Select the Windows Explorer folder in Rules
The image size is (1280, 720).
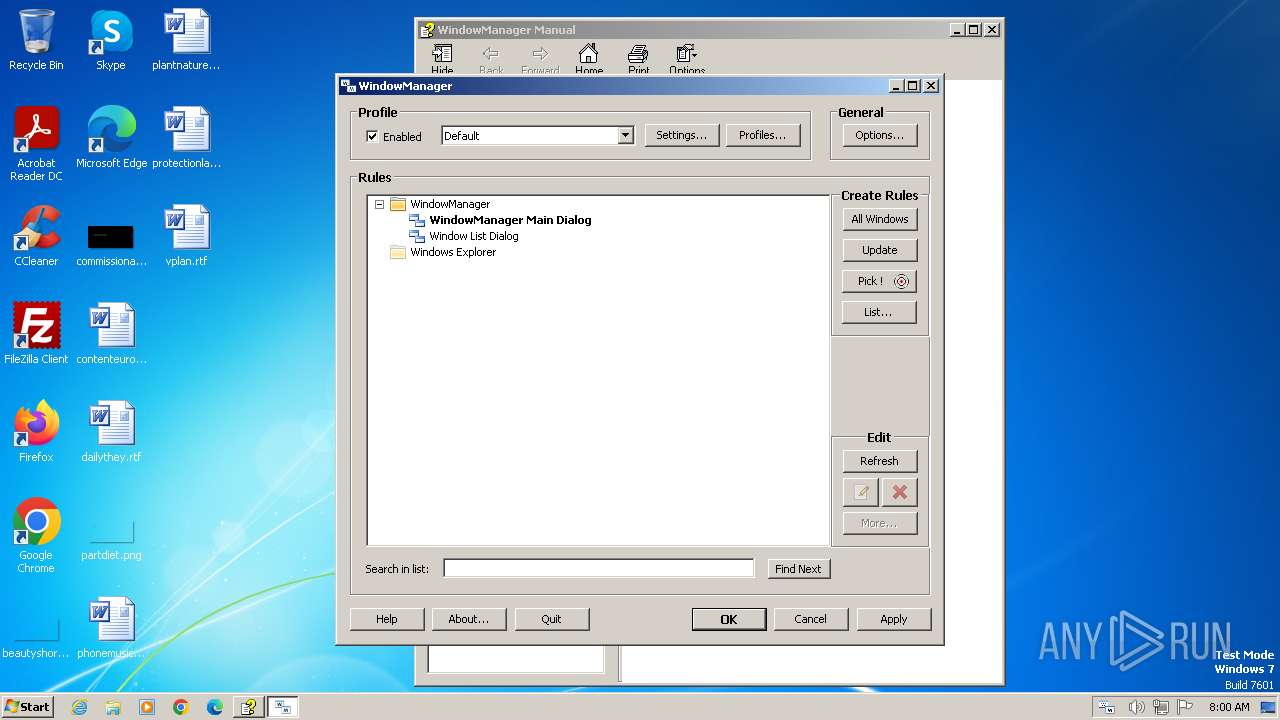[453, 252]
